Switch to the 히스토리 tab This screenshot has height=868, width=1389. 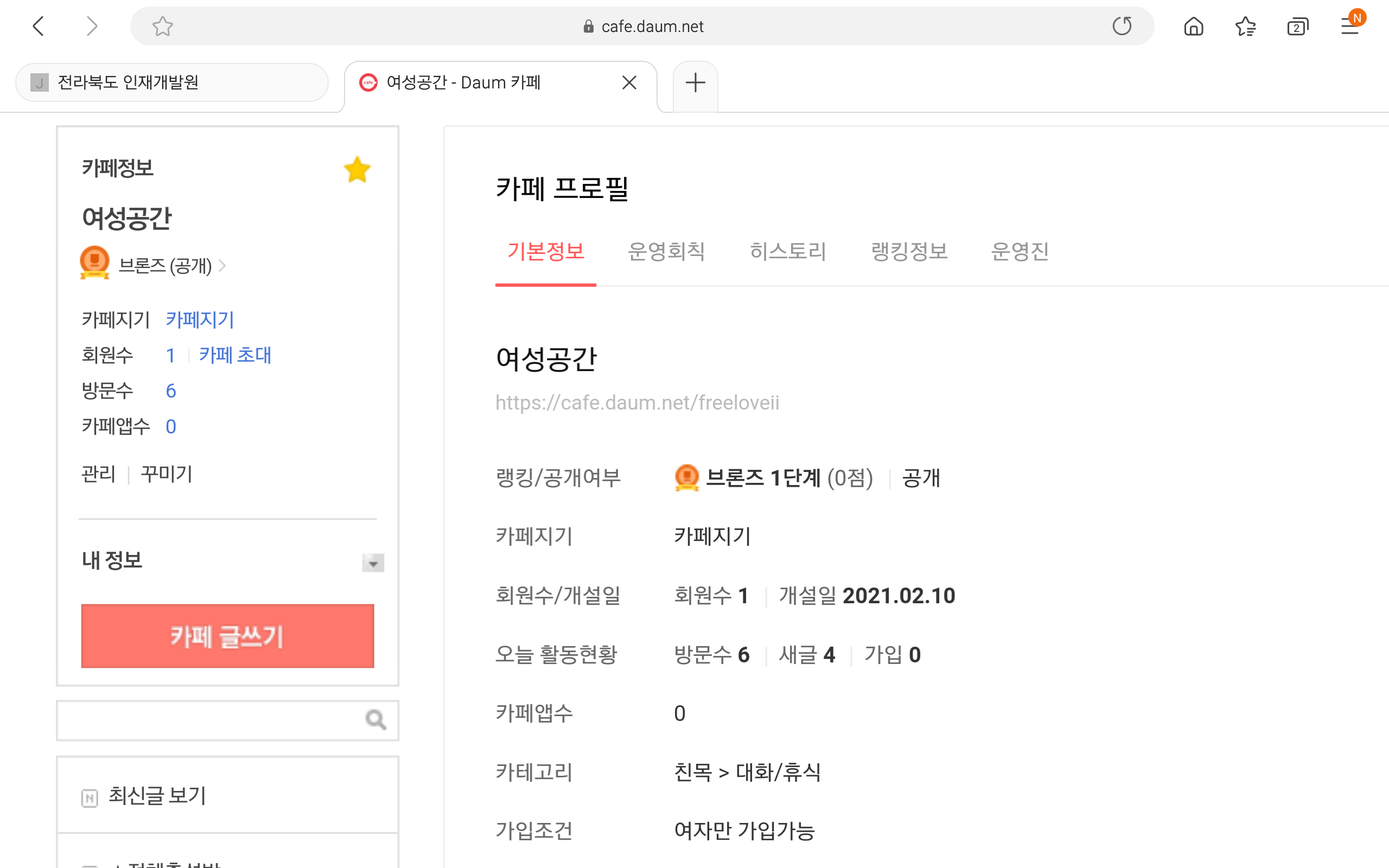tap(788, 252)
